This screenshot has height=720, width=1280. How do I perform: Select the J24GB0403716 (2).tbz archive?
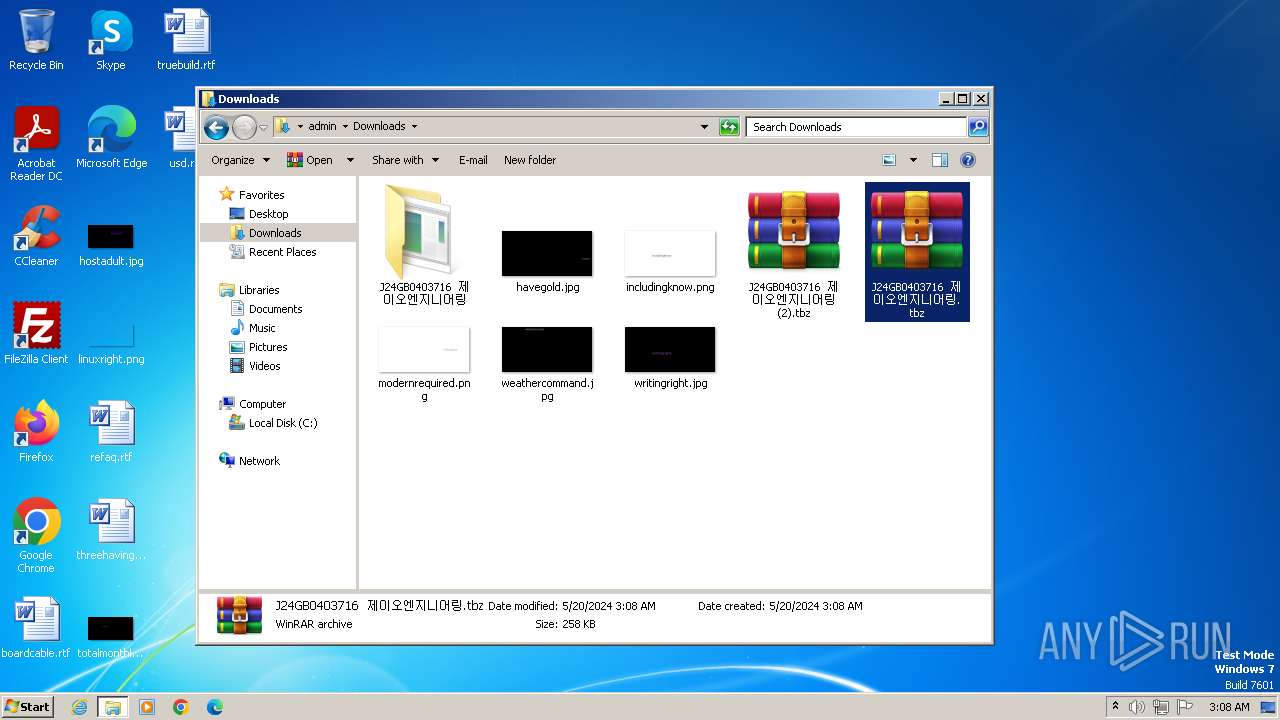click(x=793, y=254)
